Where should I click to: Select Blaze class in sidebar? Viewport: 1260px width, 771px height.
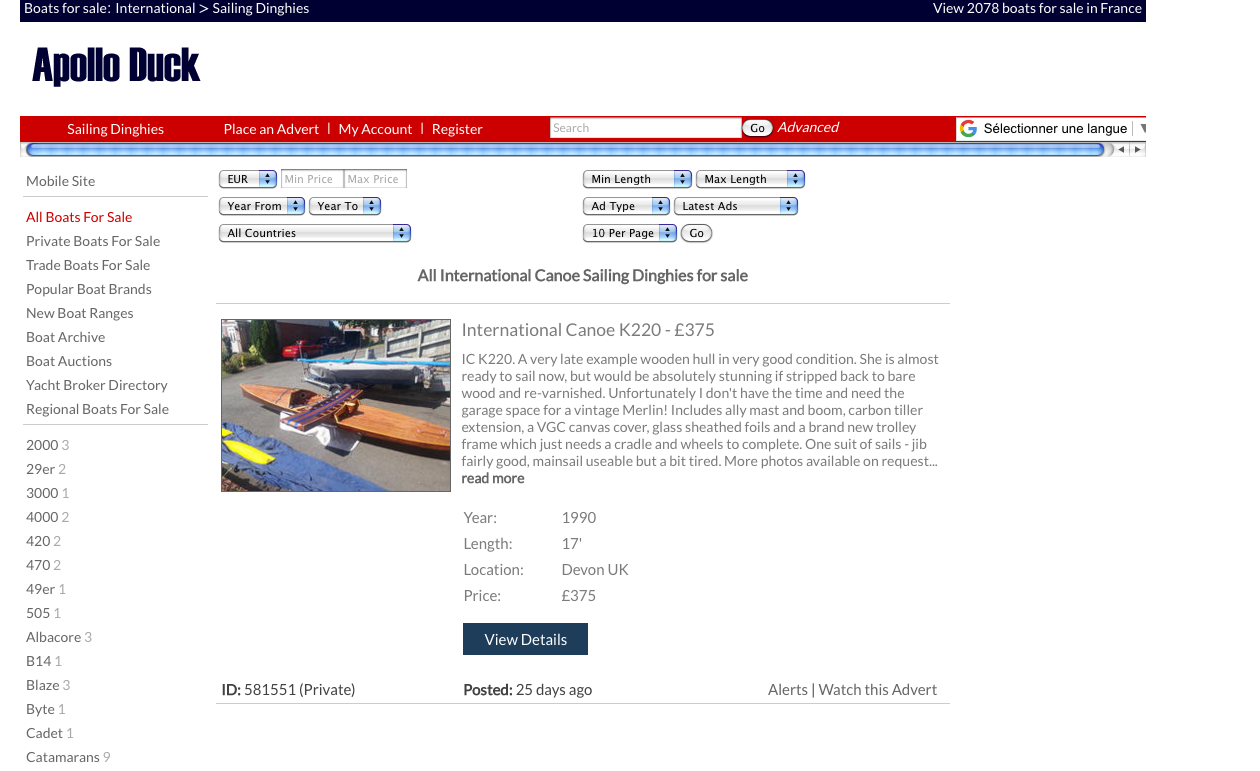[43, 685]
